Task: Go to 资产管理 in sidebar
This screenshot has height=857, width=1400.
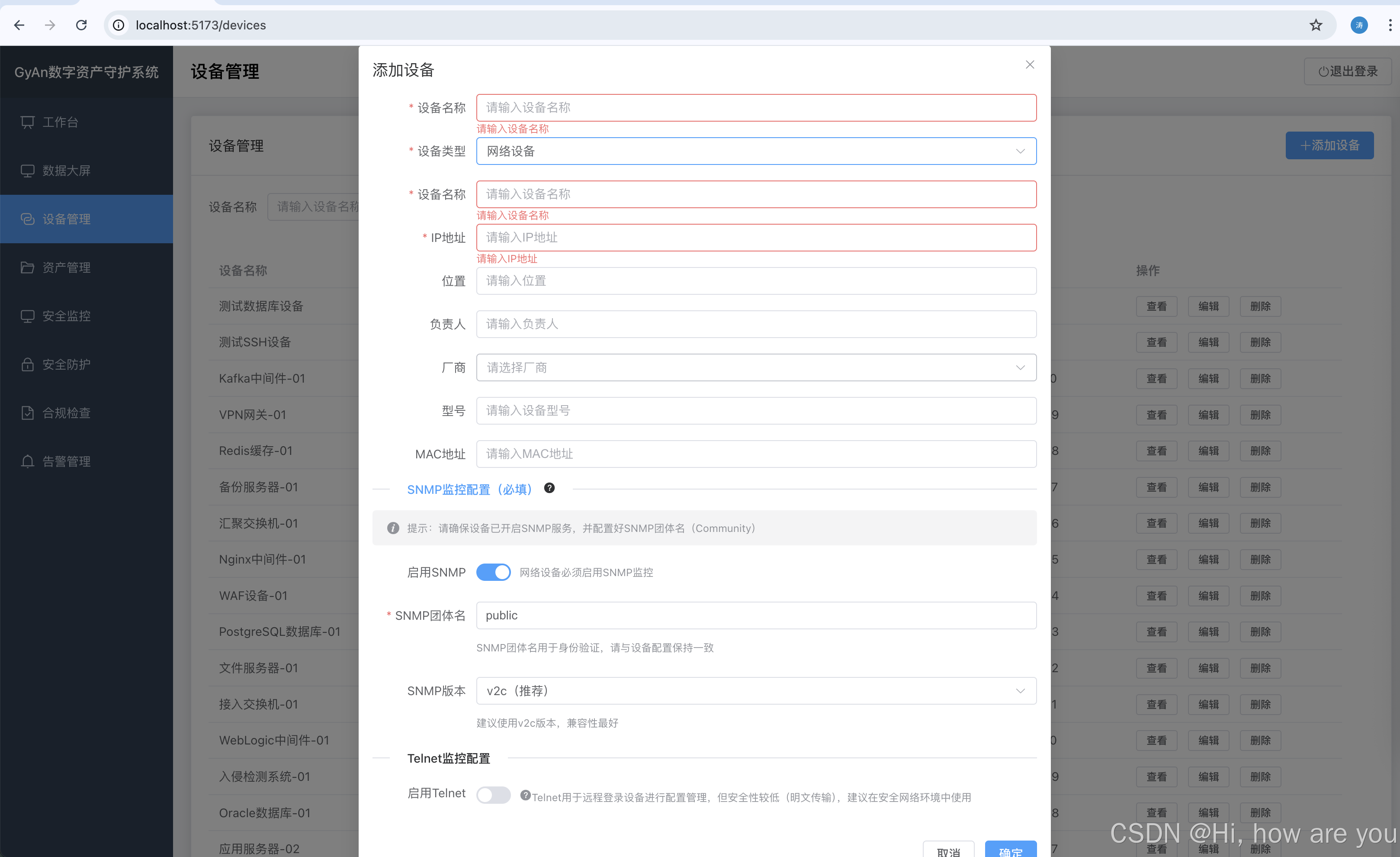Action: coord(67,267)
